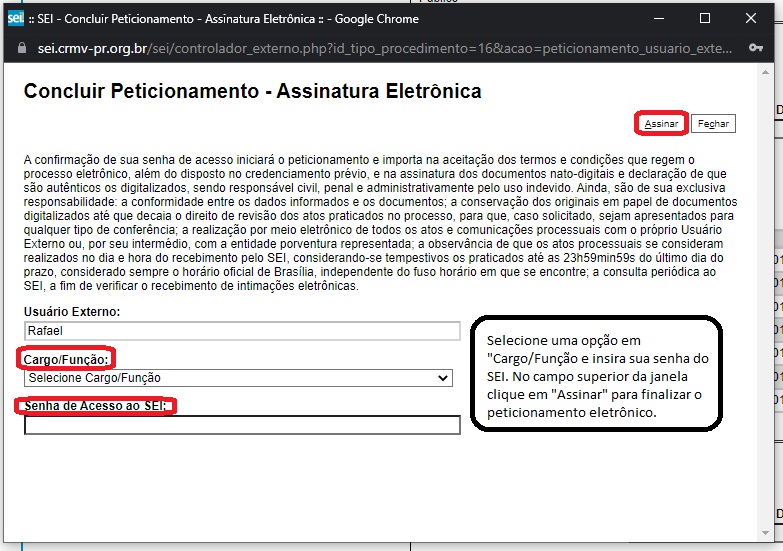
Task: Click the SEI favicon in title bar
Action: [15, 18]
